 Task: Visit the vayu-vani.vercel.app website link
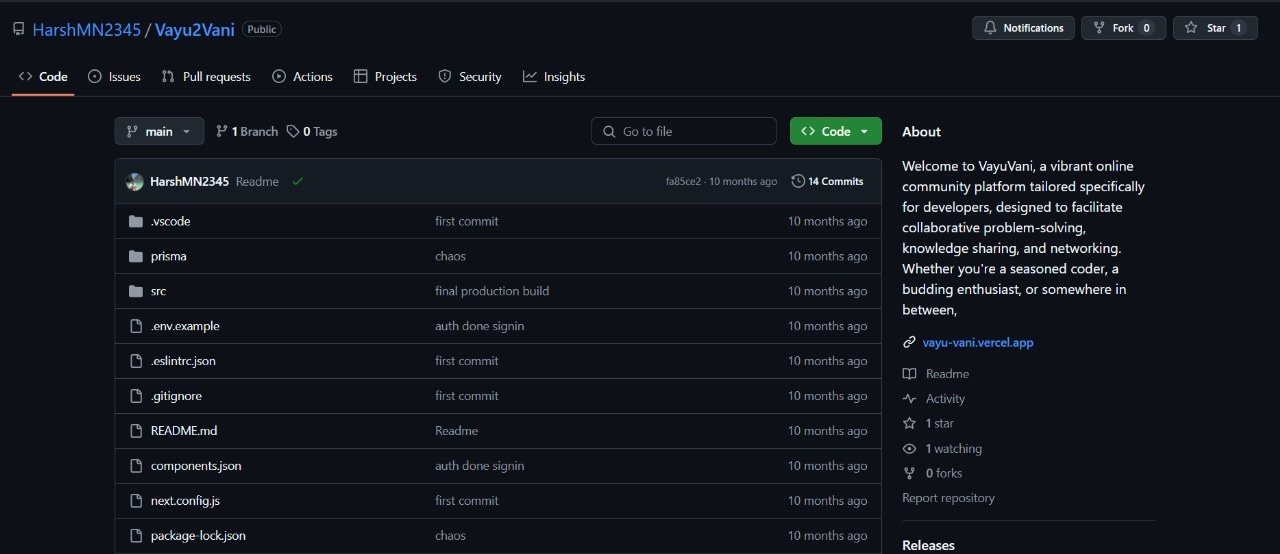(978, 342)
